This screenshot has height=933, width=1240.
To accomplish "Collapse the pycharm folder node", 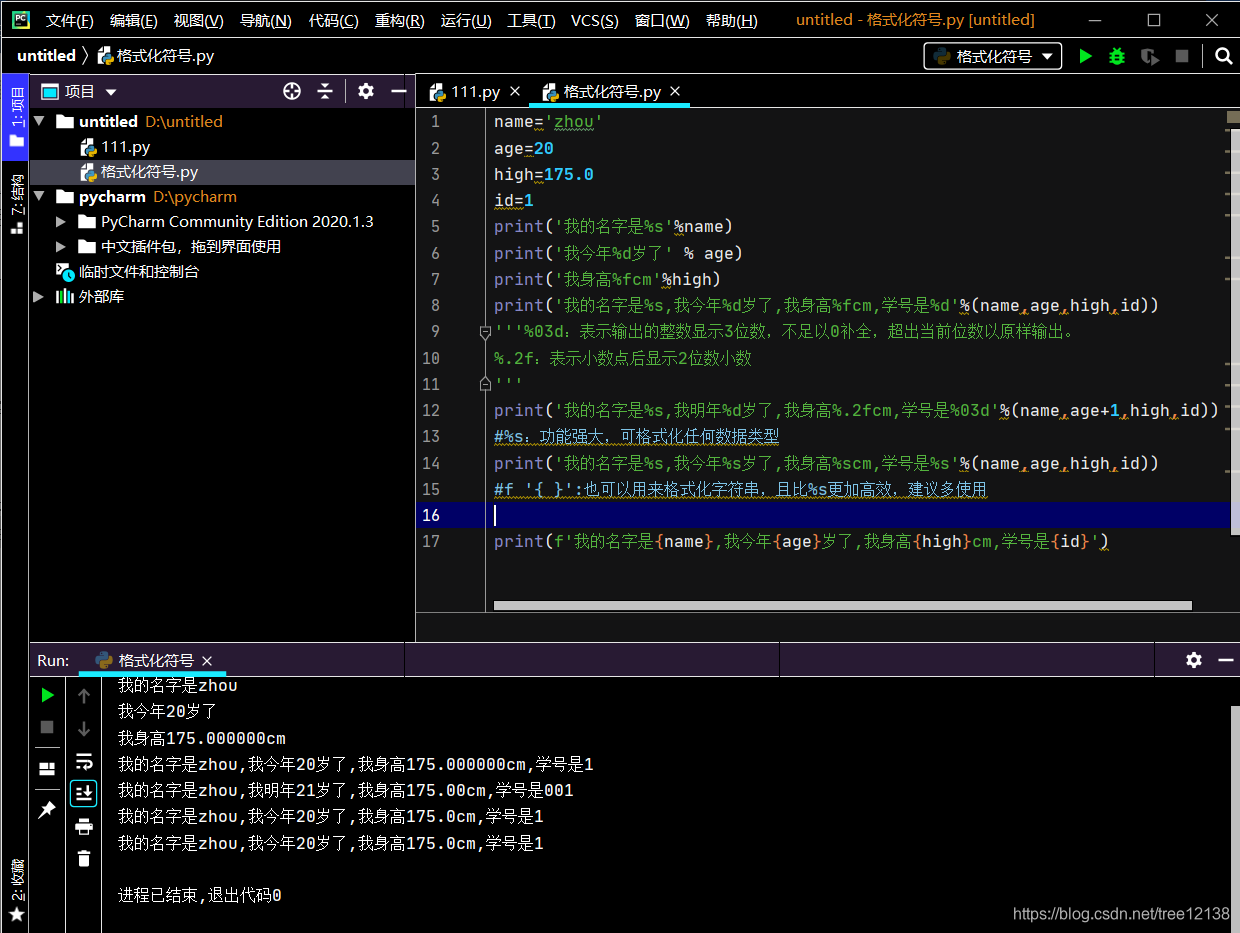I will coord(40,196).
